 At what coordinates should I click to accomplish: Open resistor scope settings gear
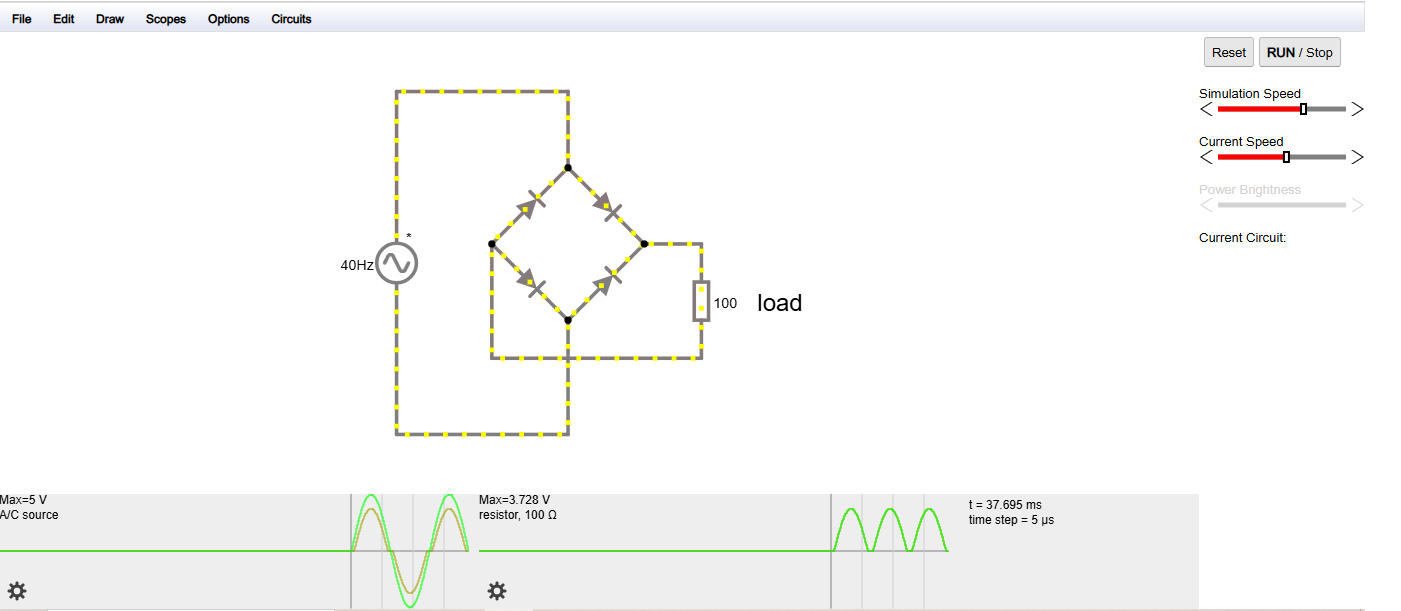coord(496,591)
